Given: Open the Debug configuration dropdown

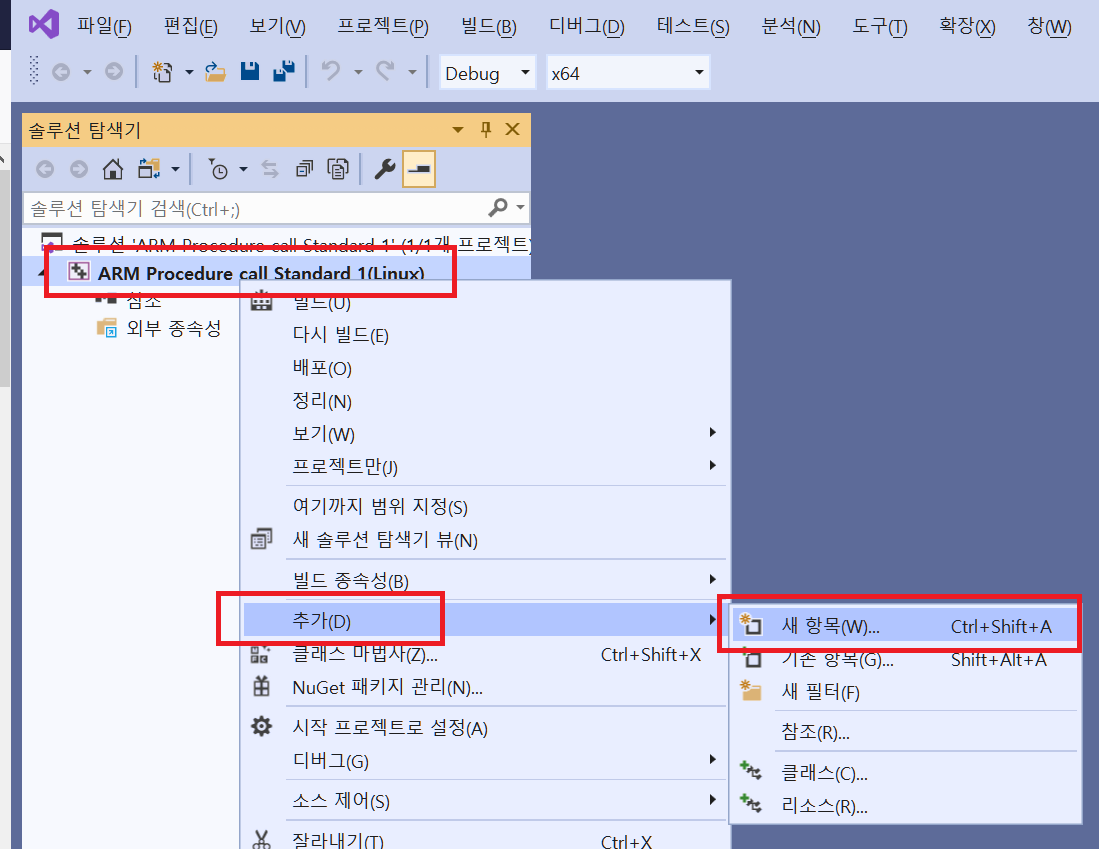Looking at the screenshot, I should [488, 73].
